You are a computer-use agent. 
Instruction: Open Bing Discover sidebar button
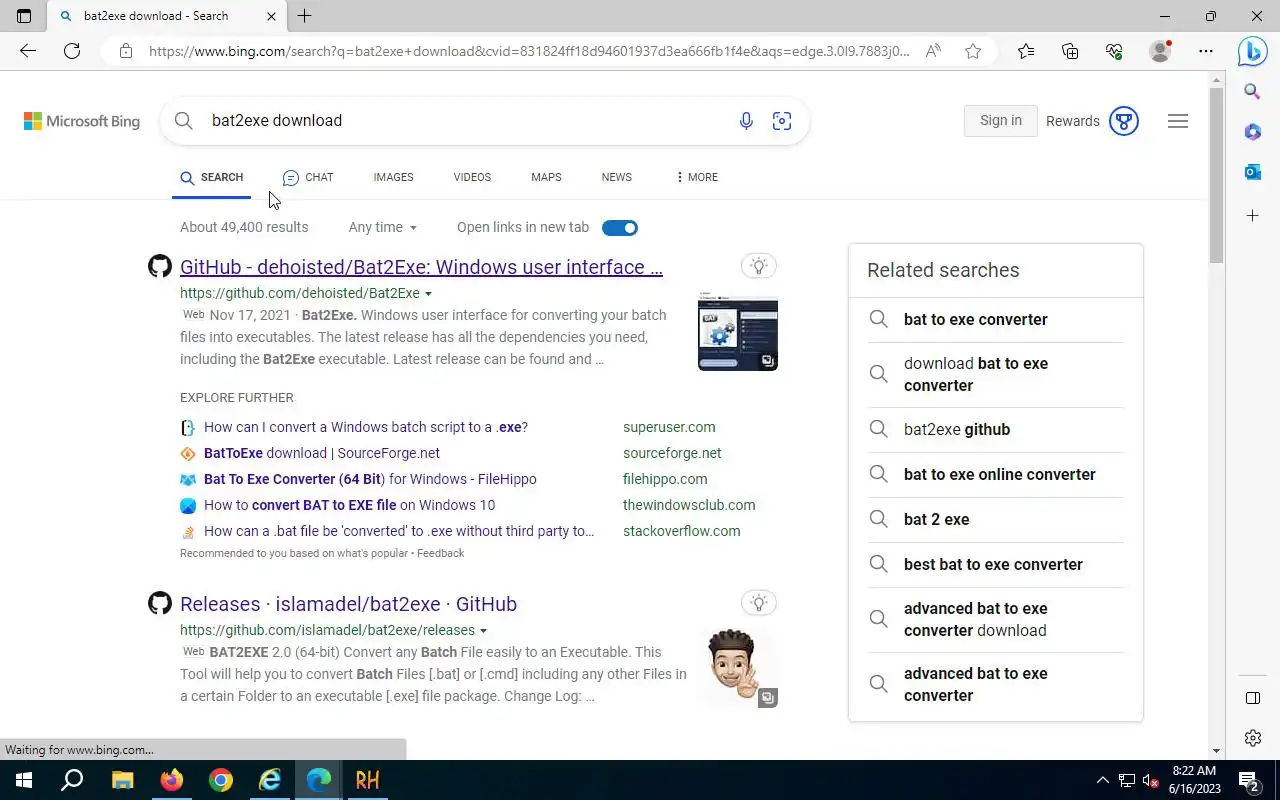(x=1252, y=51)
